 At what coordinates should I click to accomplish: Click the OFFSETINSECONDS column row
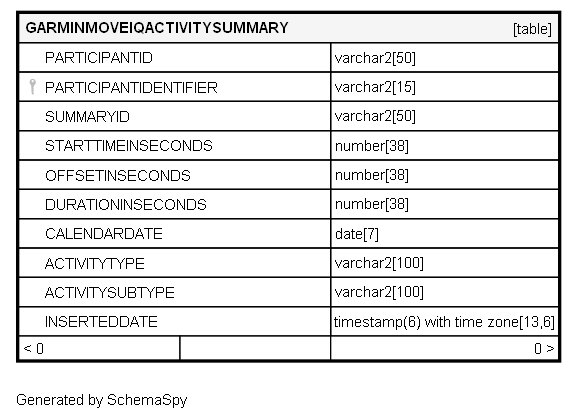click(x=289, y=175)
